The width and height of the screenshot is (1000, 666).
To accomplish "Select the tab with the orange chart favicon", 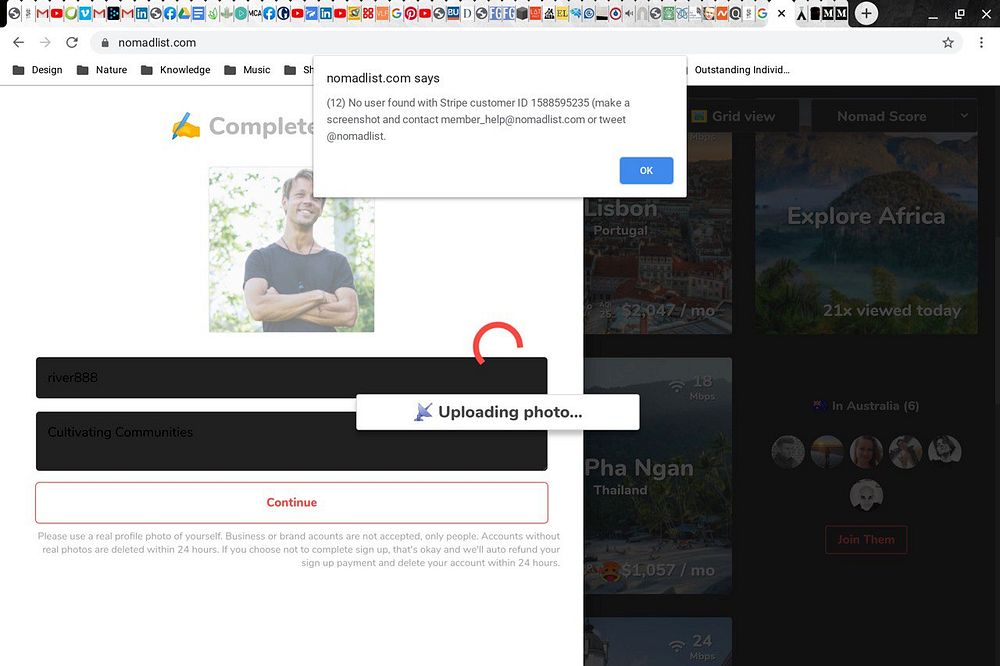I will [x=722, y=13].
